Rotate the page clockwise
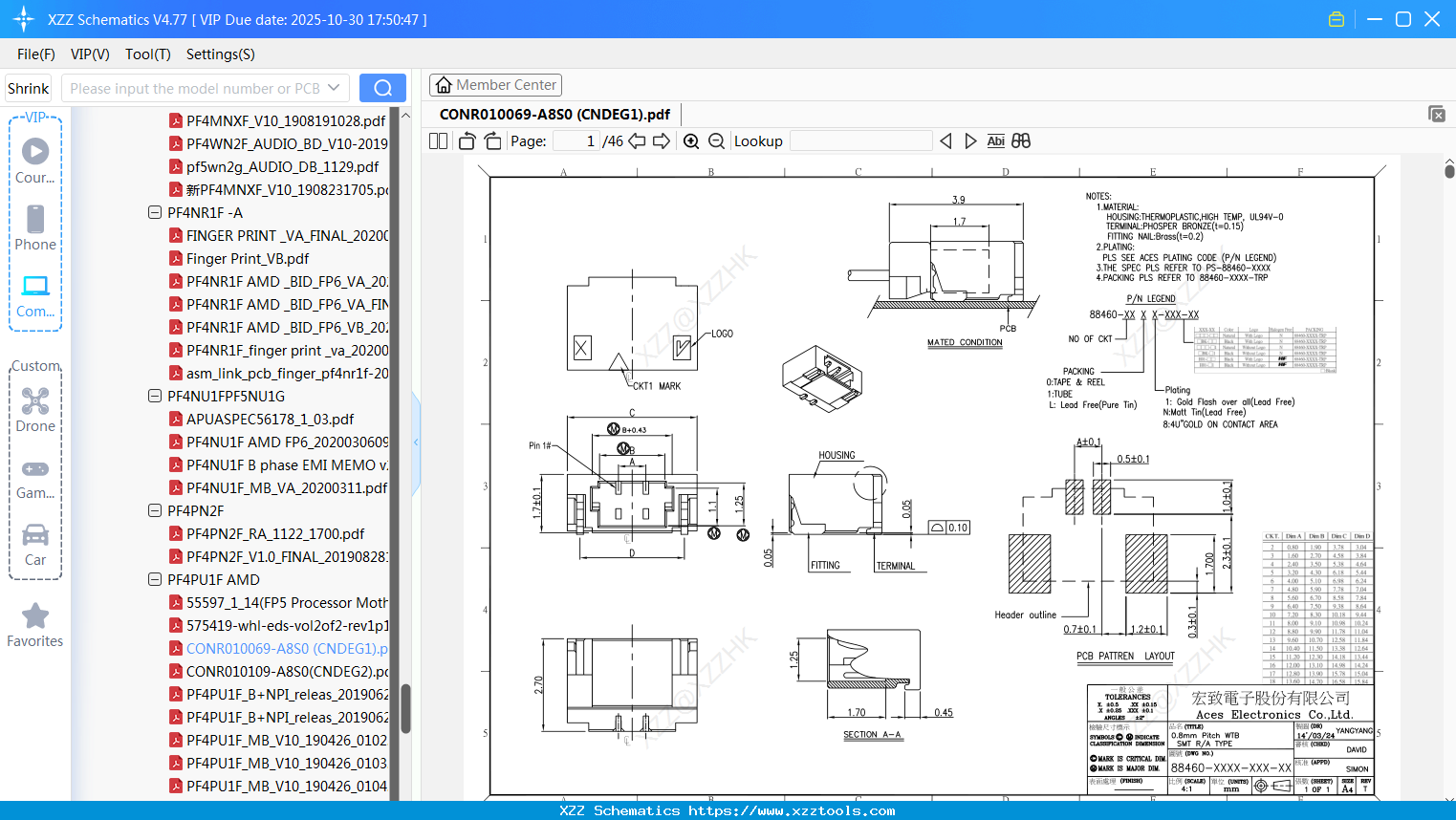 coord(492,141)
